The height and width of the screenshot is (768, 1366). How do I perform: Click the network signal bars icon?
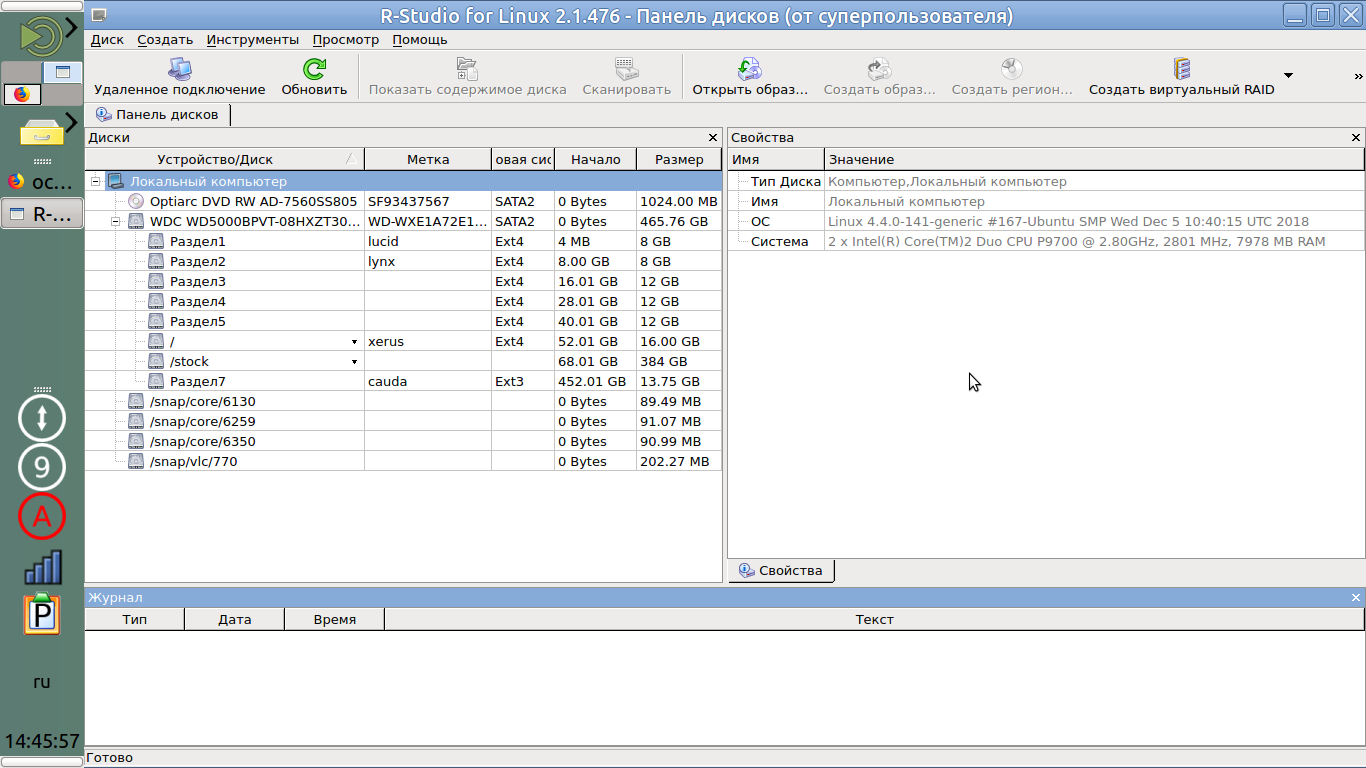click(x=42, y=567)
